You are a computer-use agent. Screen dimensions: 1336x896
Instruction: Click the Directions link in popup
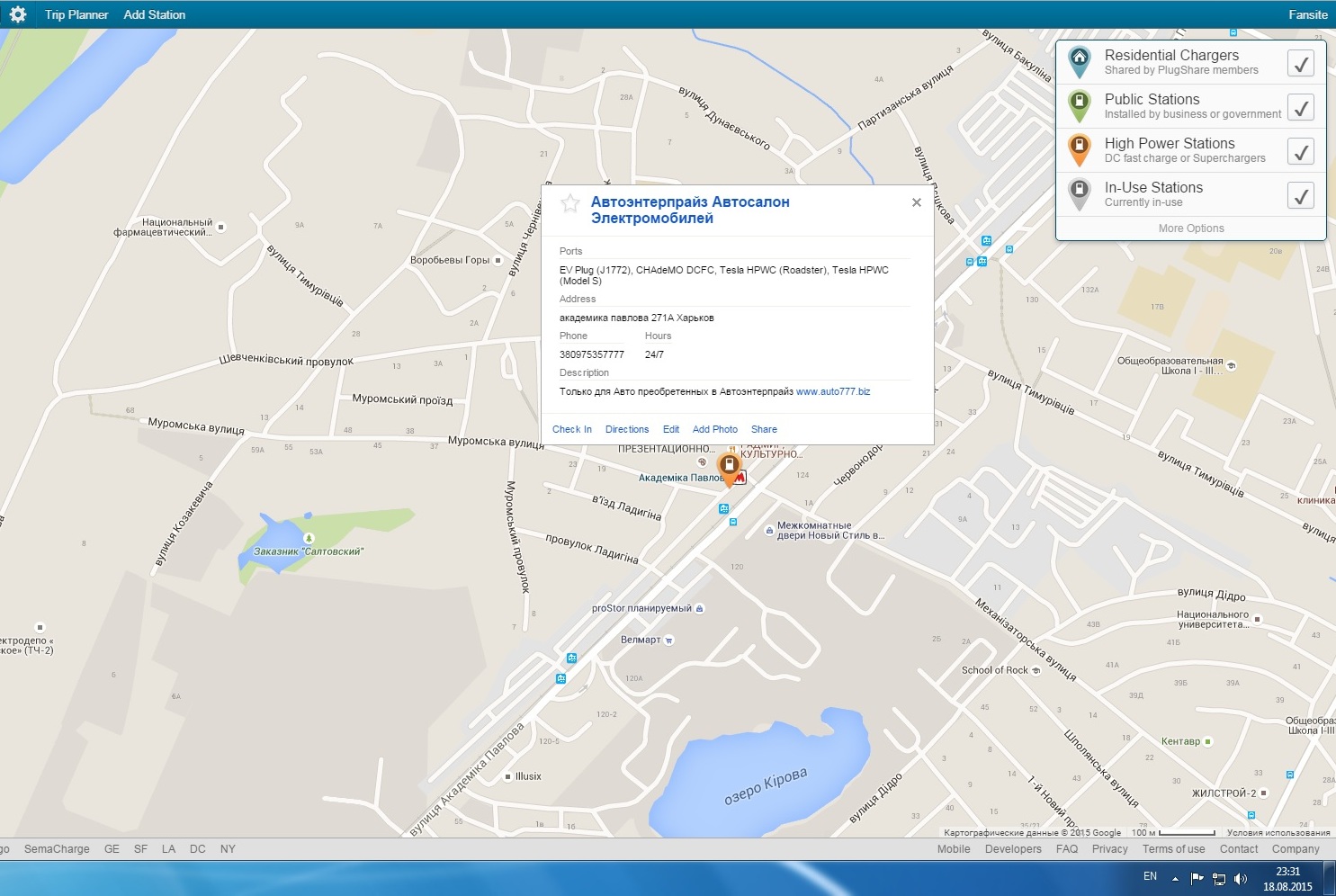point(626,430)
